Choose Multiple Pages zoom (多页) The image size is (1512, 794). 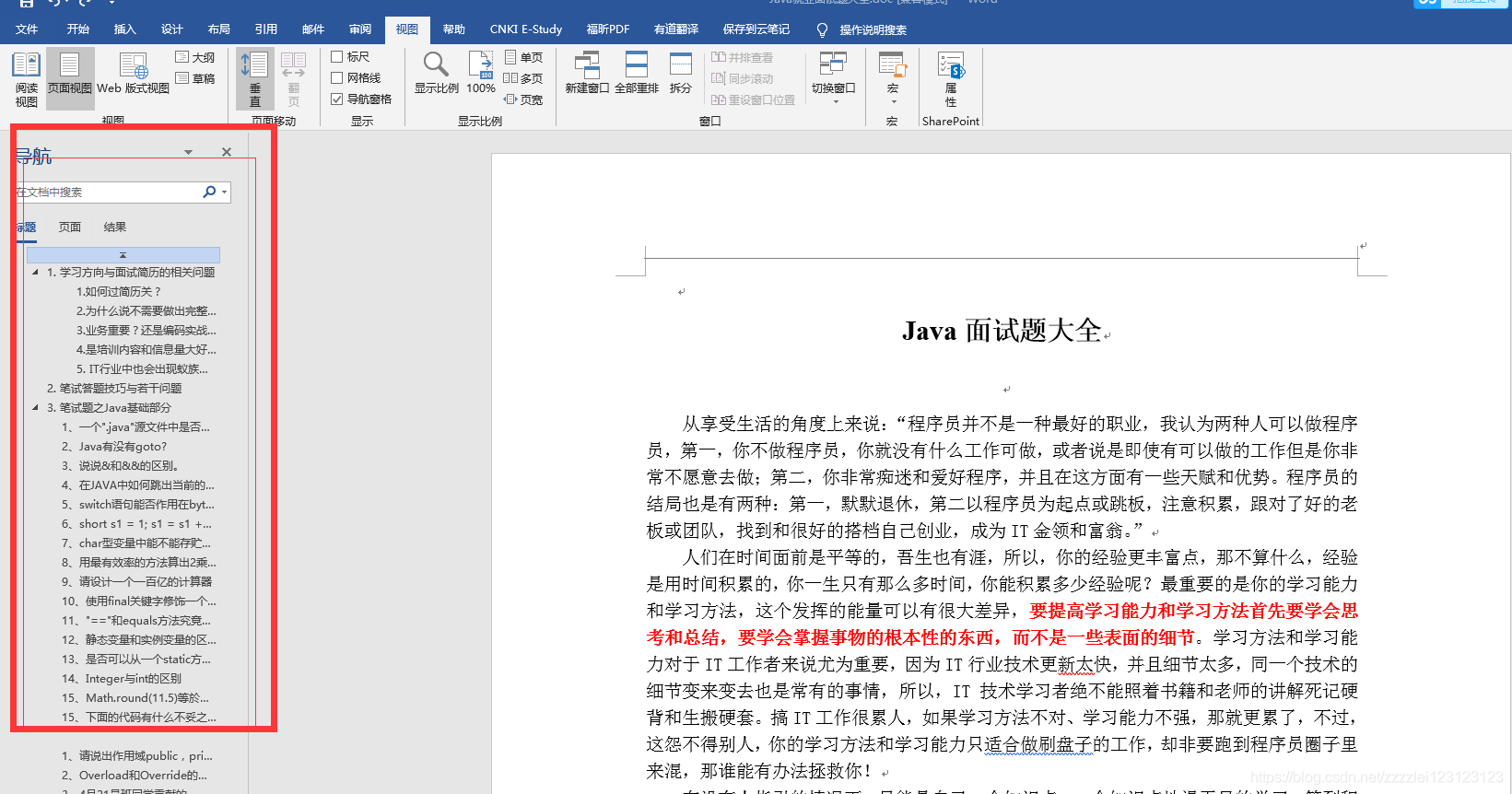[x=523, y=78]
